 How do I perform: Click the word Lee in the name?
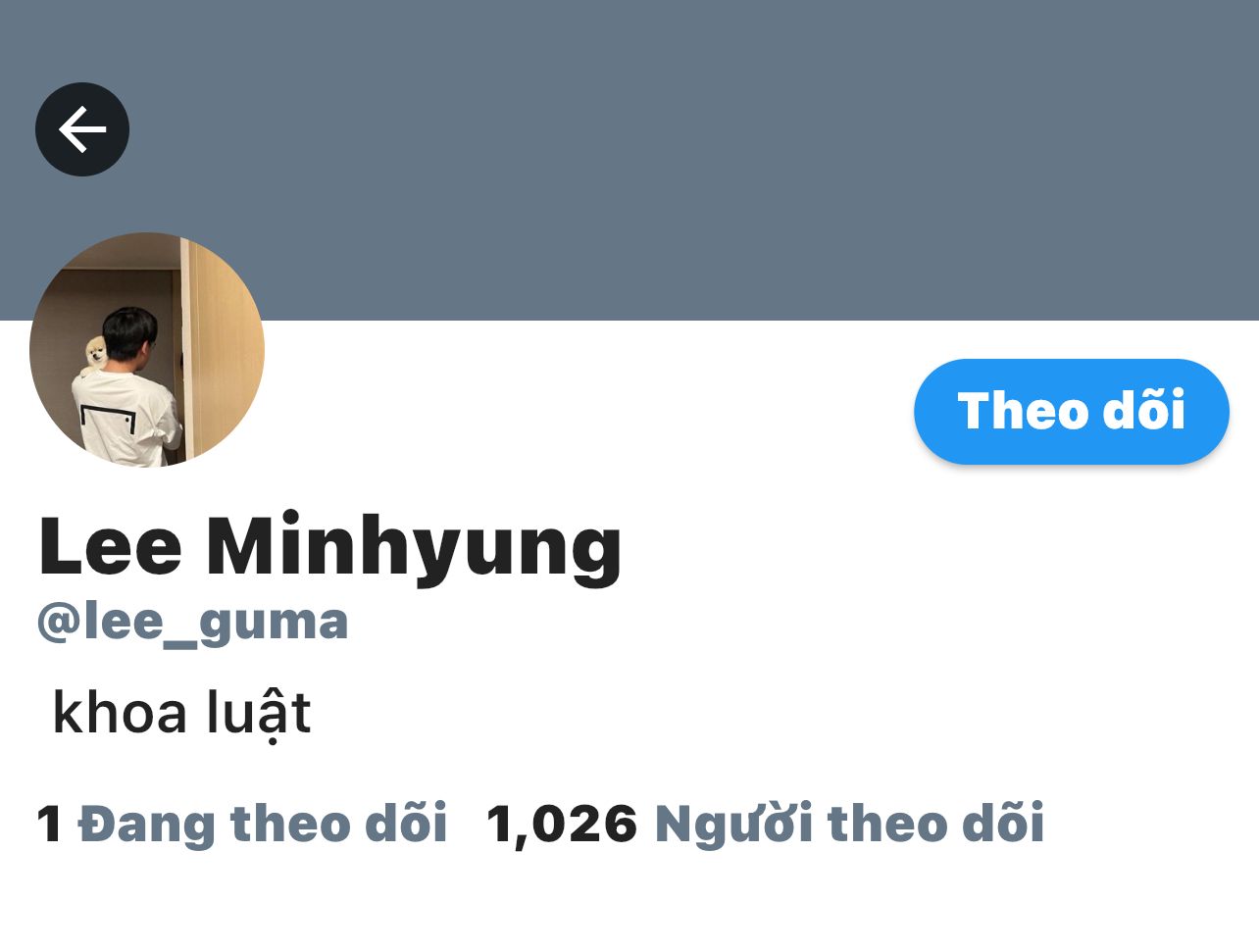tap(110, 545)
